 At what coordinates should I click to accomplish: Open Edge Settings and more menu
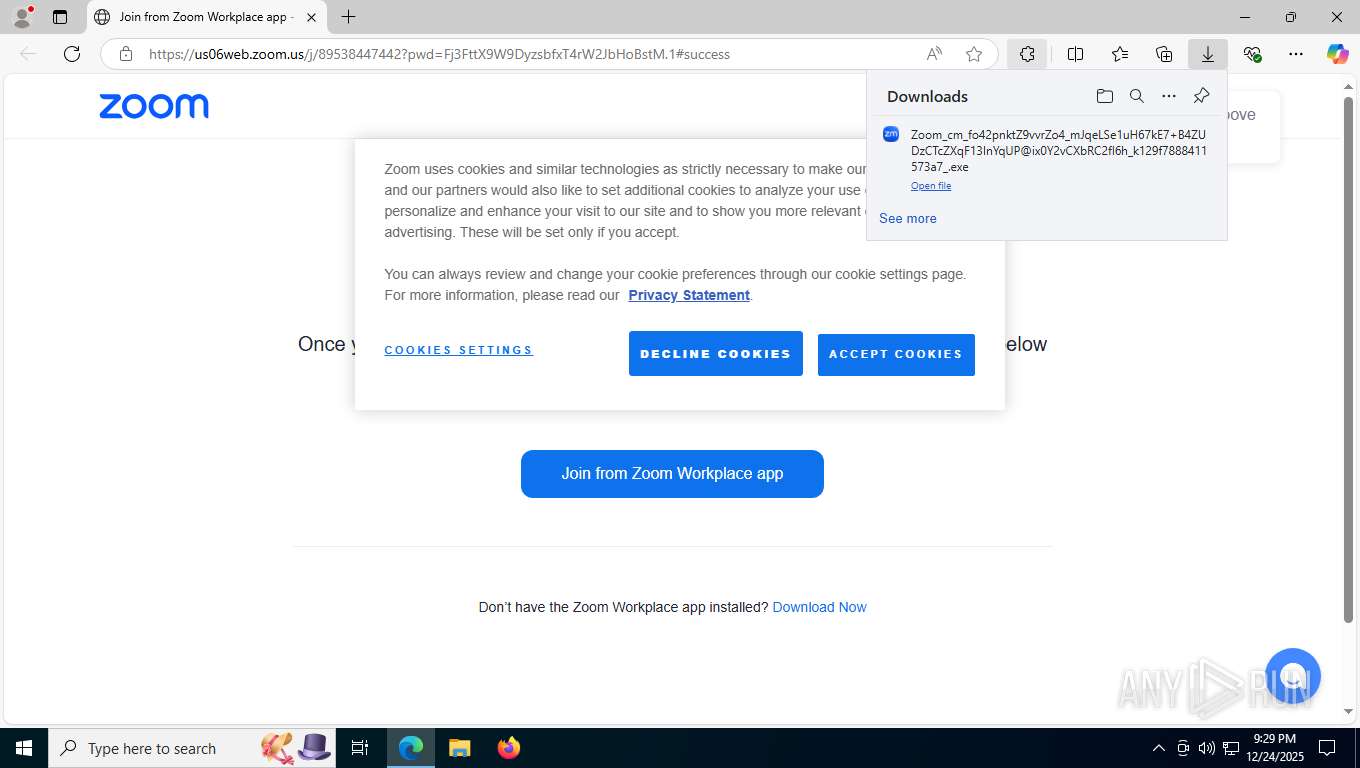(x=1296, y=54)
